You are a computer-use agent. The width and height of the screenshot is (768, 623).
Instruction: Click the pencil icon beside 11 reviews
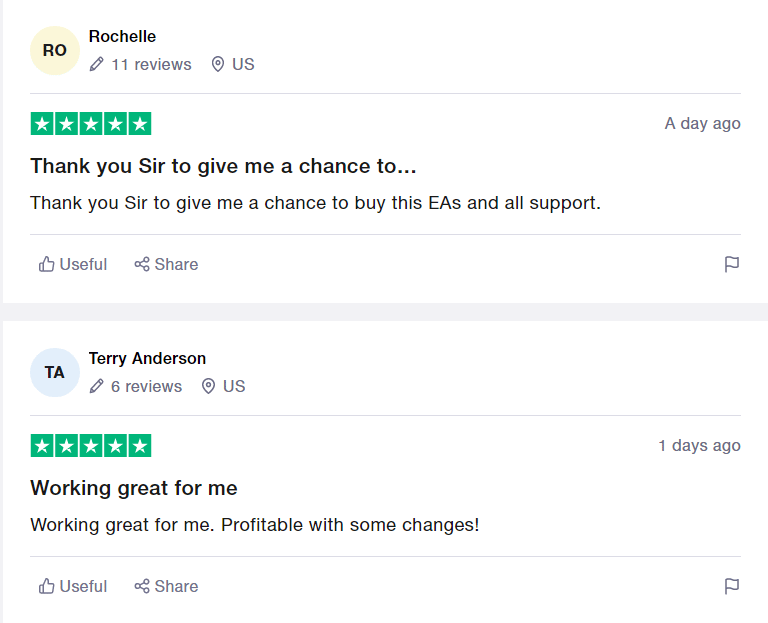click(x=97, y=65)
